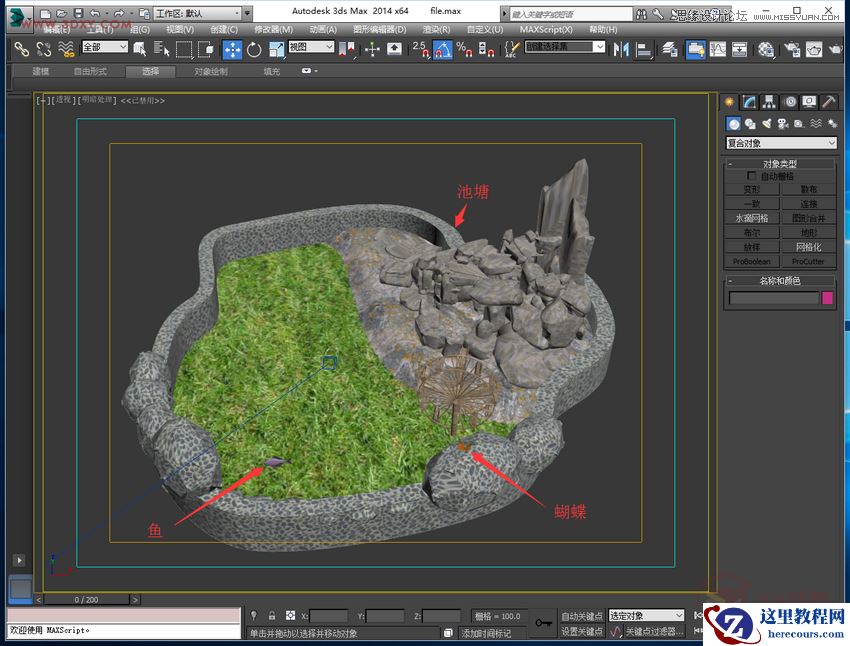The height and width of the screenshot is (646, 850).
Task: Switch to the Cameras category in Create panel
Action: [784, 123]
